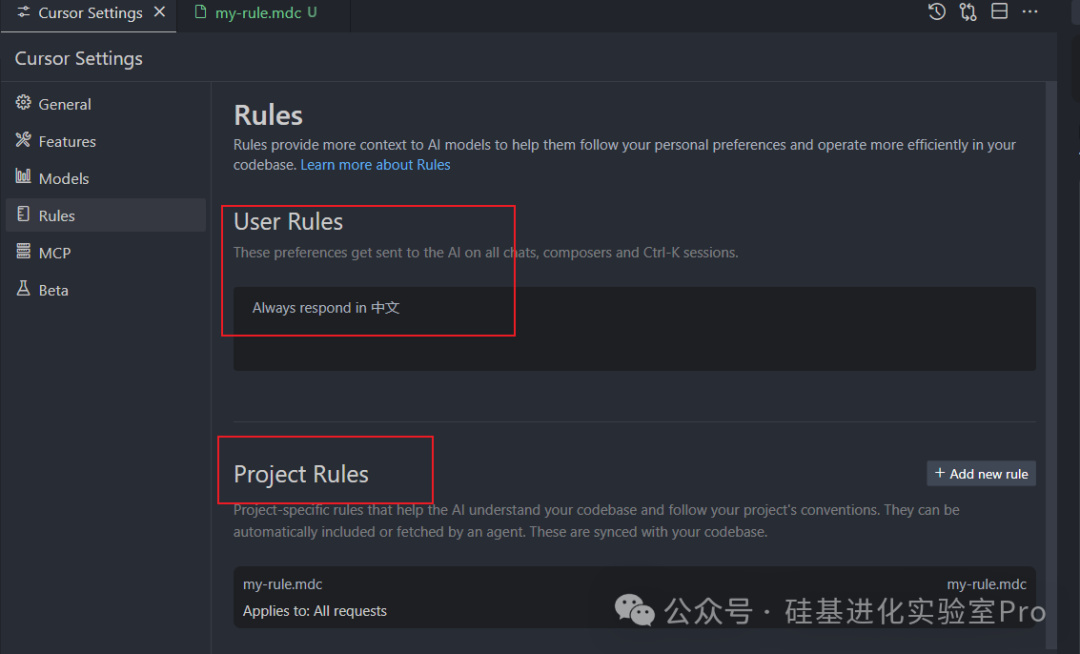1080x654 pixels.
Task: Open the Beta settings section
Action: [x=105, y=290]
